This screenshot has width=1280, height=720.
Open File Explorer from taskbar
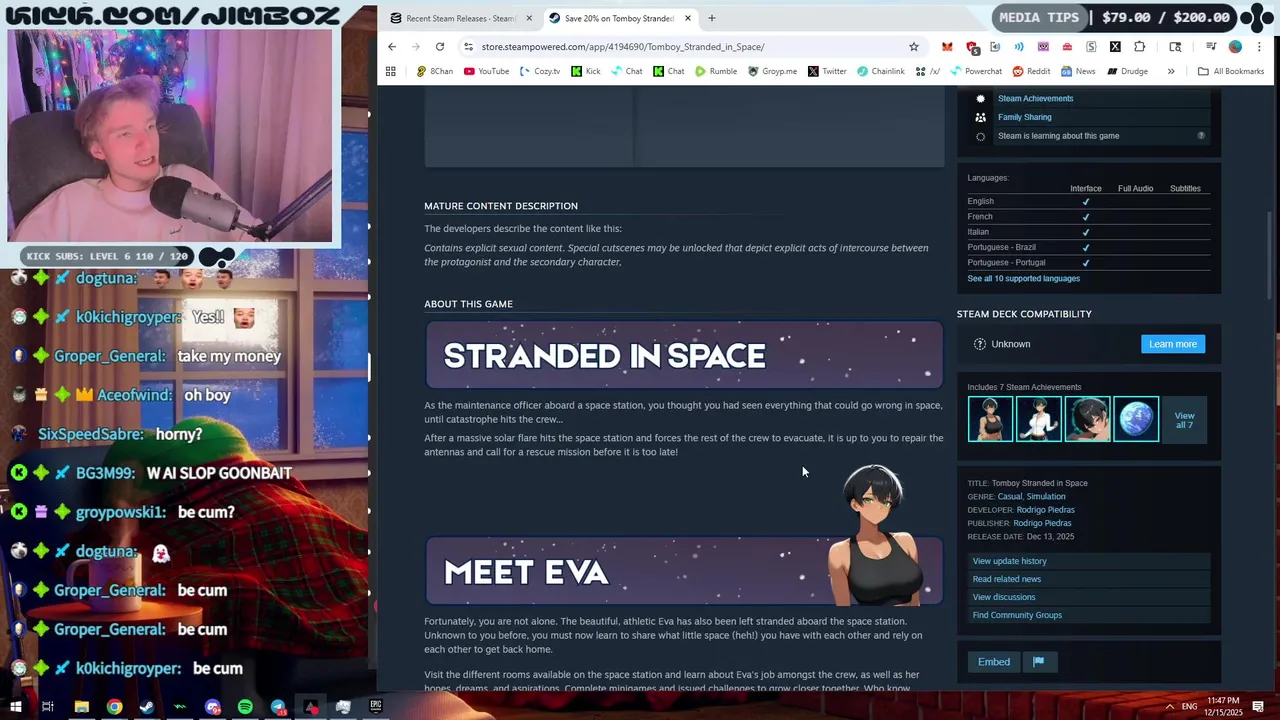click(82, 707)
